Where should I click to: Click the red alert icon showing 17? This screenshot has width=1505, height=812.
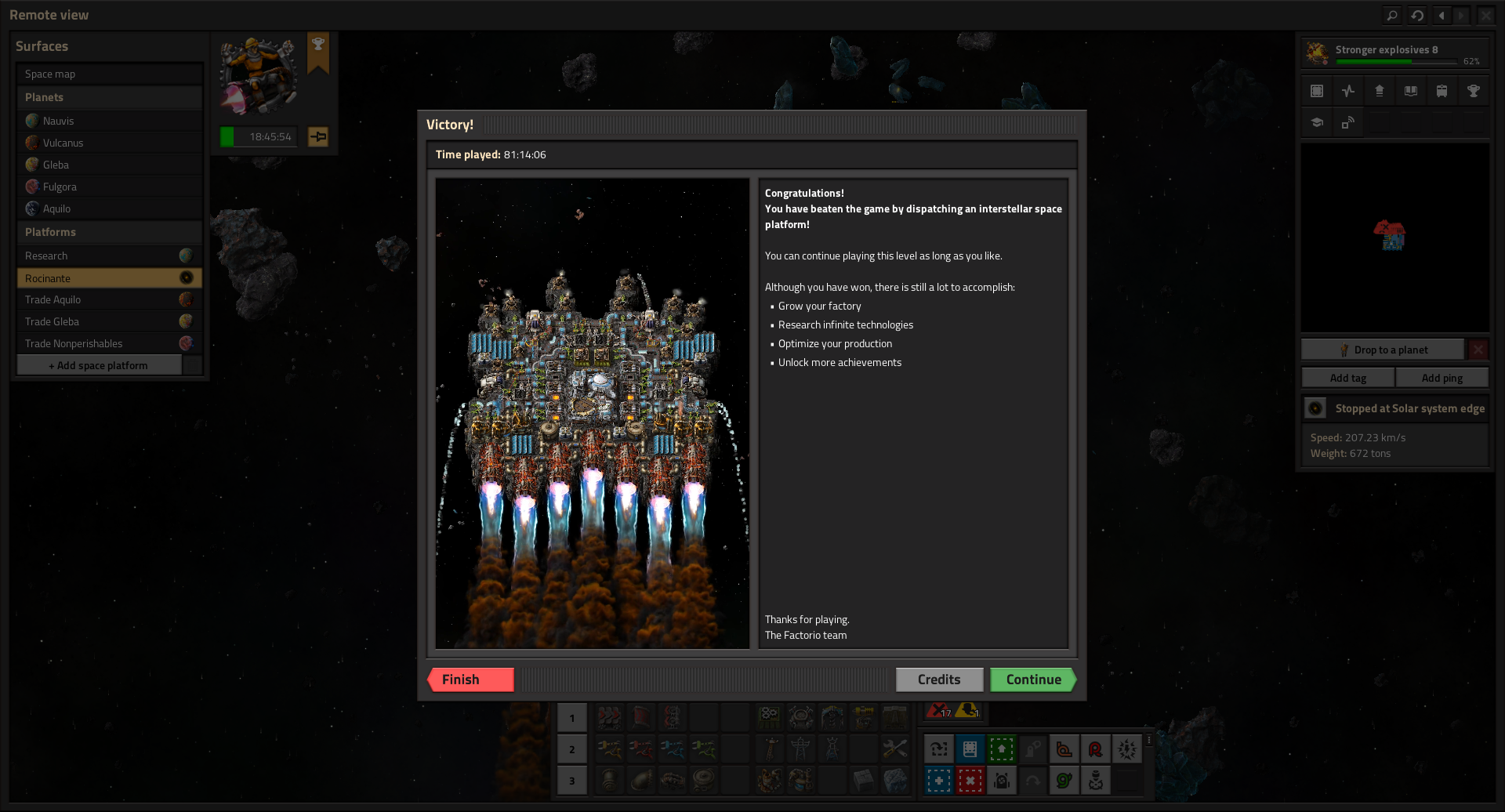click(x=939, y=710)
